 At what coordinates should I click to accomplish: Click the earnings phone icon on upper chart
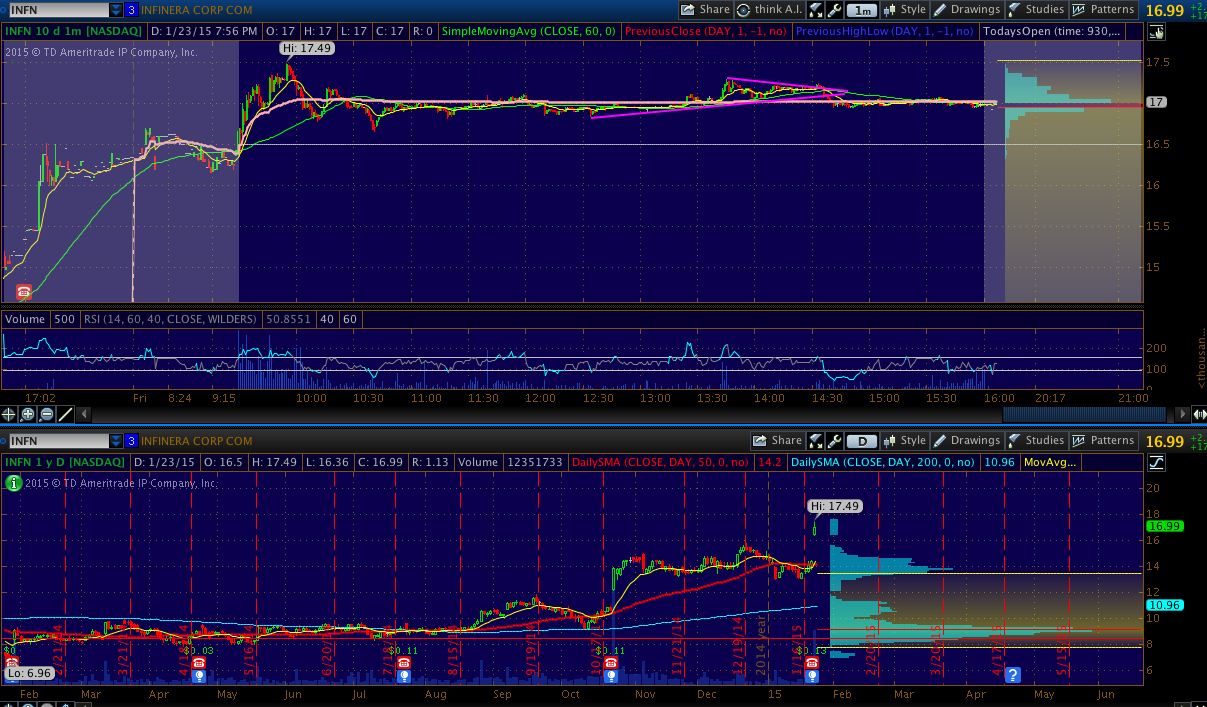point(23,291)
